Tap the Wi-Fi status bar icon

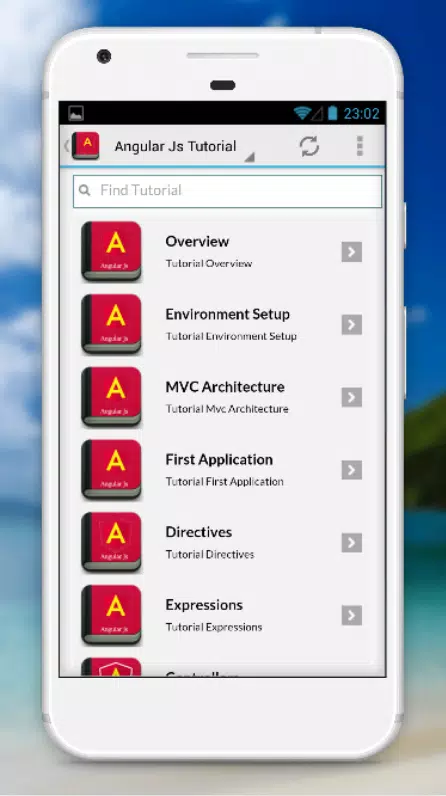click(302, 113)
